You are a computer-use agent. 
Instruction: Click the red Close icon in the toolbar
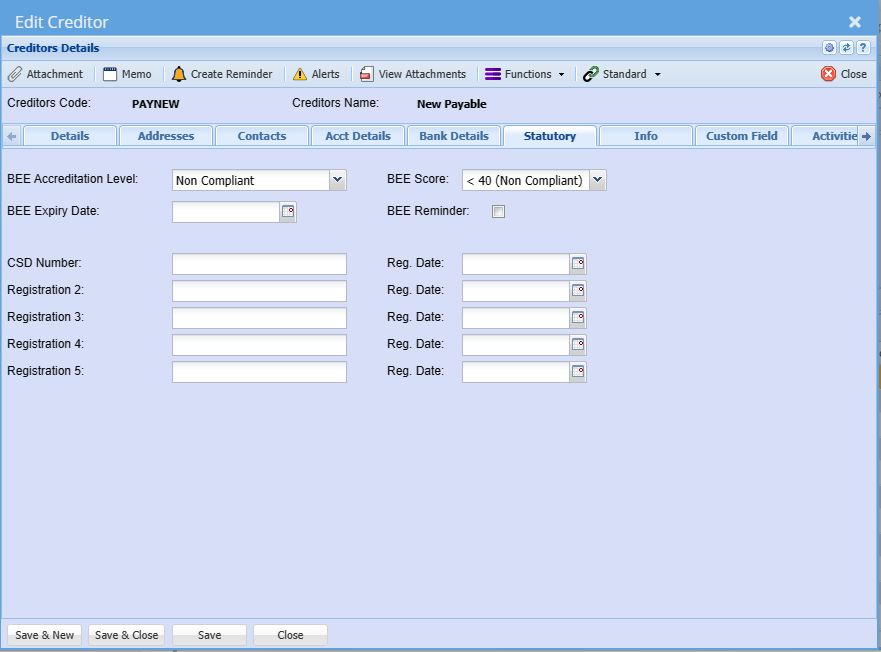tap(828, 74)
